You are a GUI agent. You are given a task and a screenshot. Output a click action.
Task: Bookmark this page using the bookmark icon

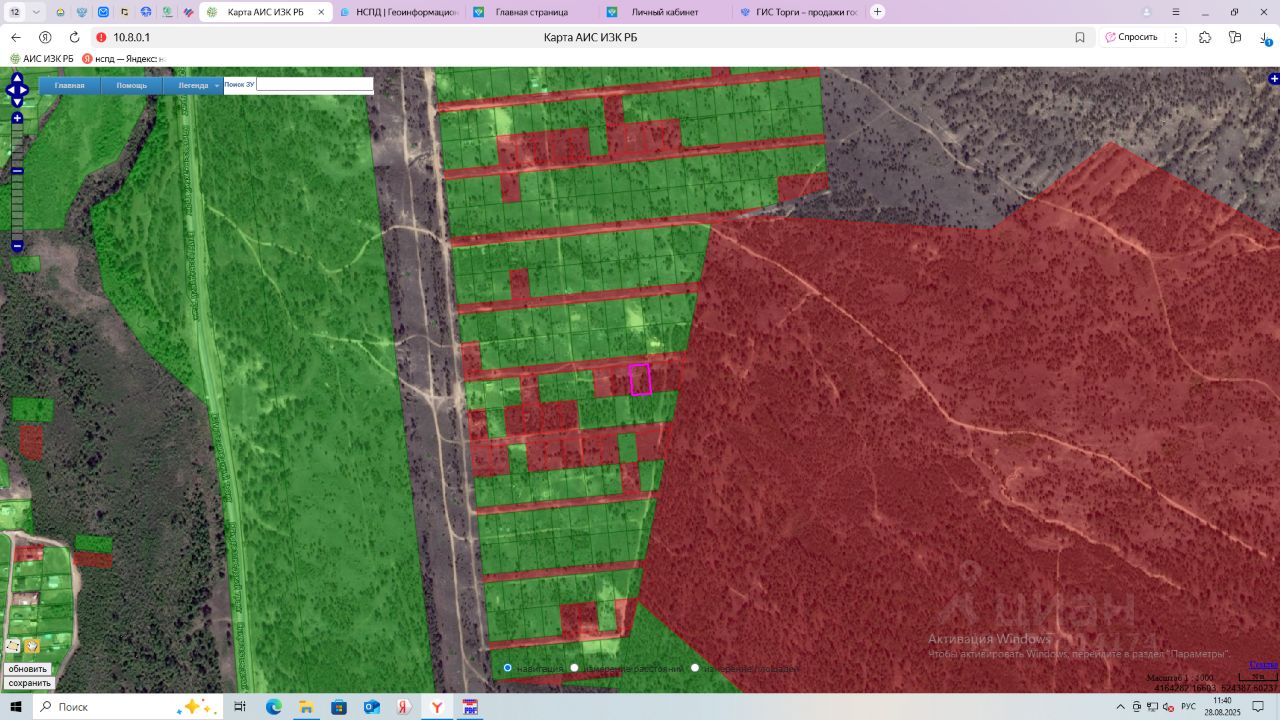[x=1080, y=37]
